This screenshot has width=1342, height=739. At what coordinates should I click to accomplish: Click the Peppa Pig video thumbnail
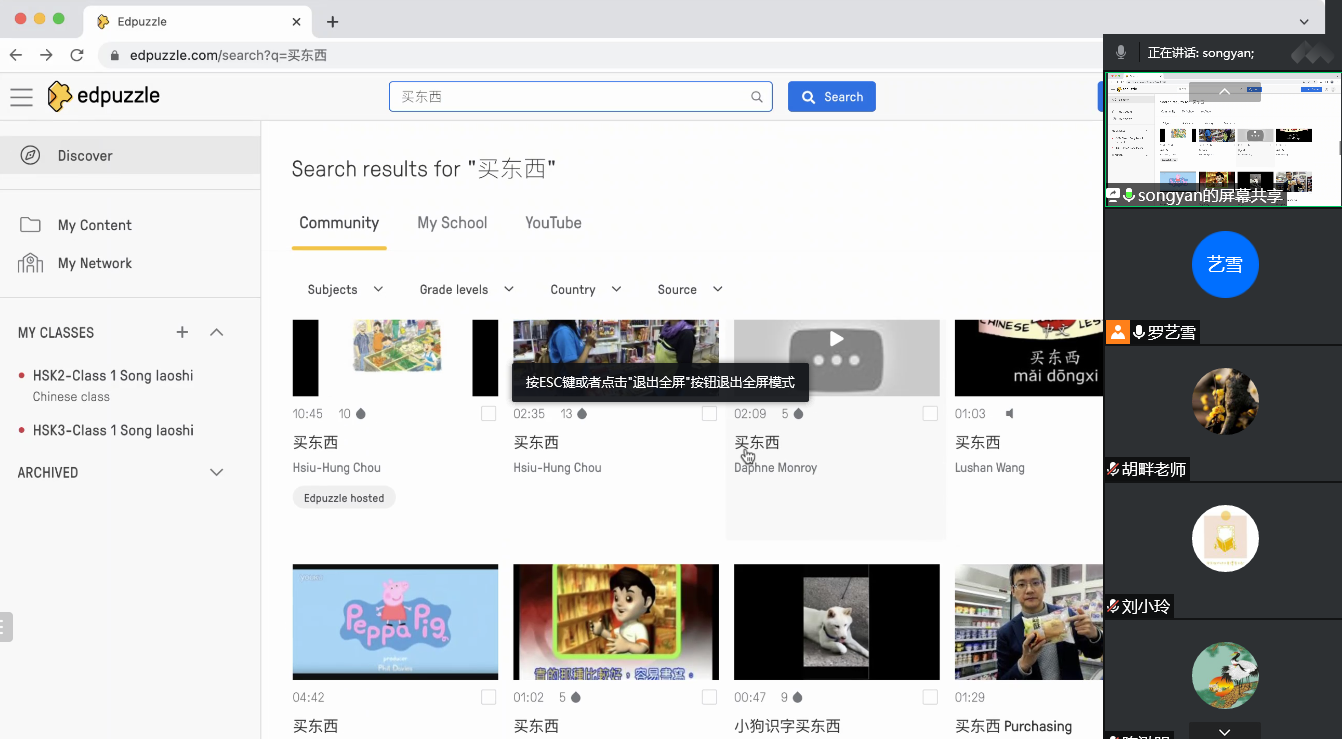point(395,621)
